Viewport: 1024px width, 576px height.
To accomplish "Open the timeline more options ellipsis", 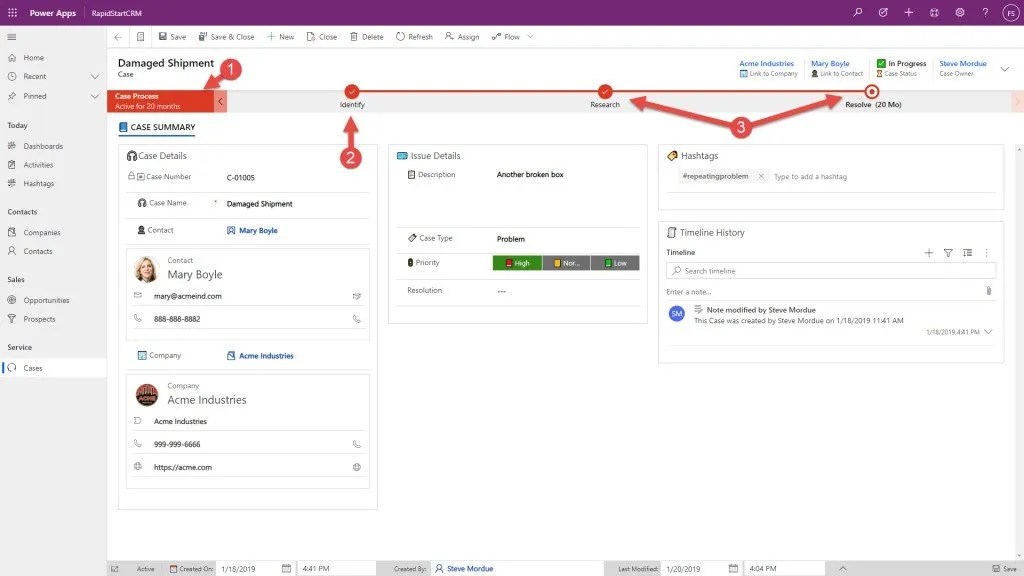I will 986,253.
